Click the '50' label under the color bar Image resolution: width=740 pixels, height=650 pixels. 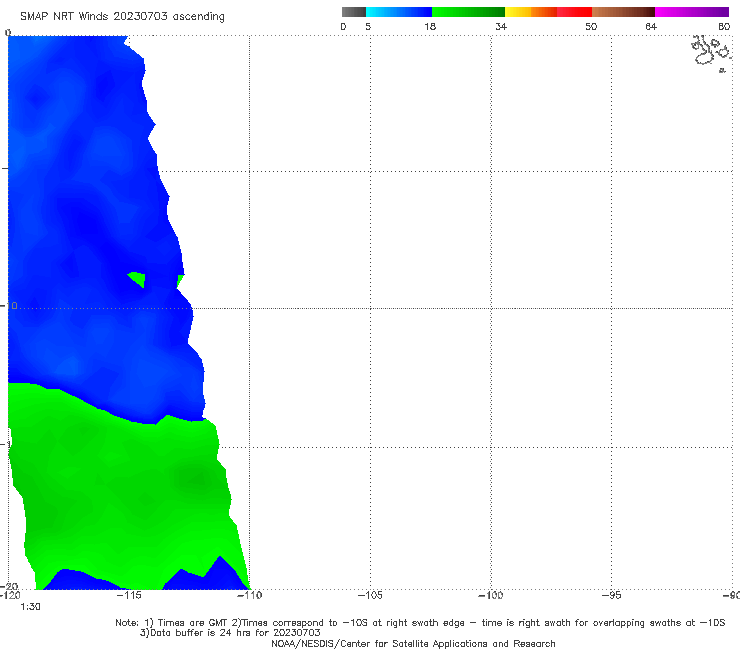click(591, 27)
